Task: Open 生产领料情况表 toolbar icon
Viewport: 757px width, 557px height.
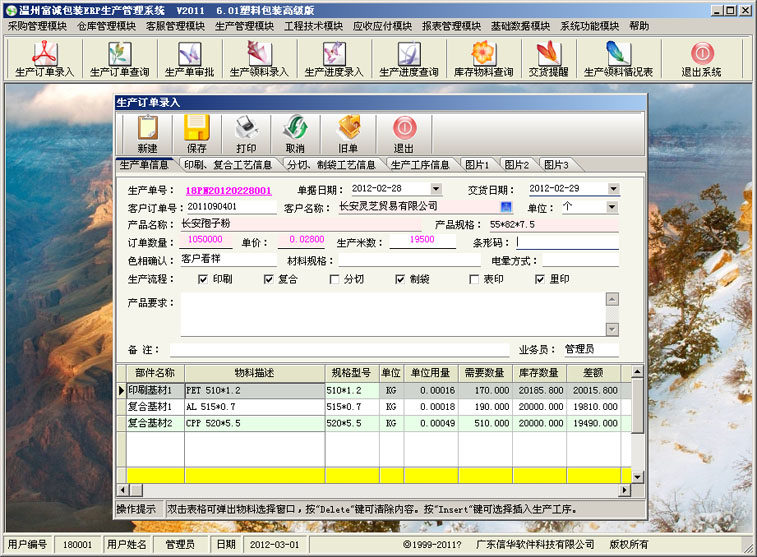Action: click(x=618, y=59)
